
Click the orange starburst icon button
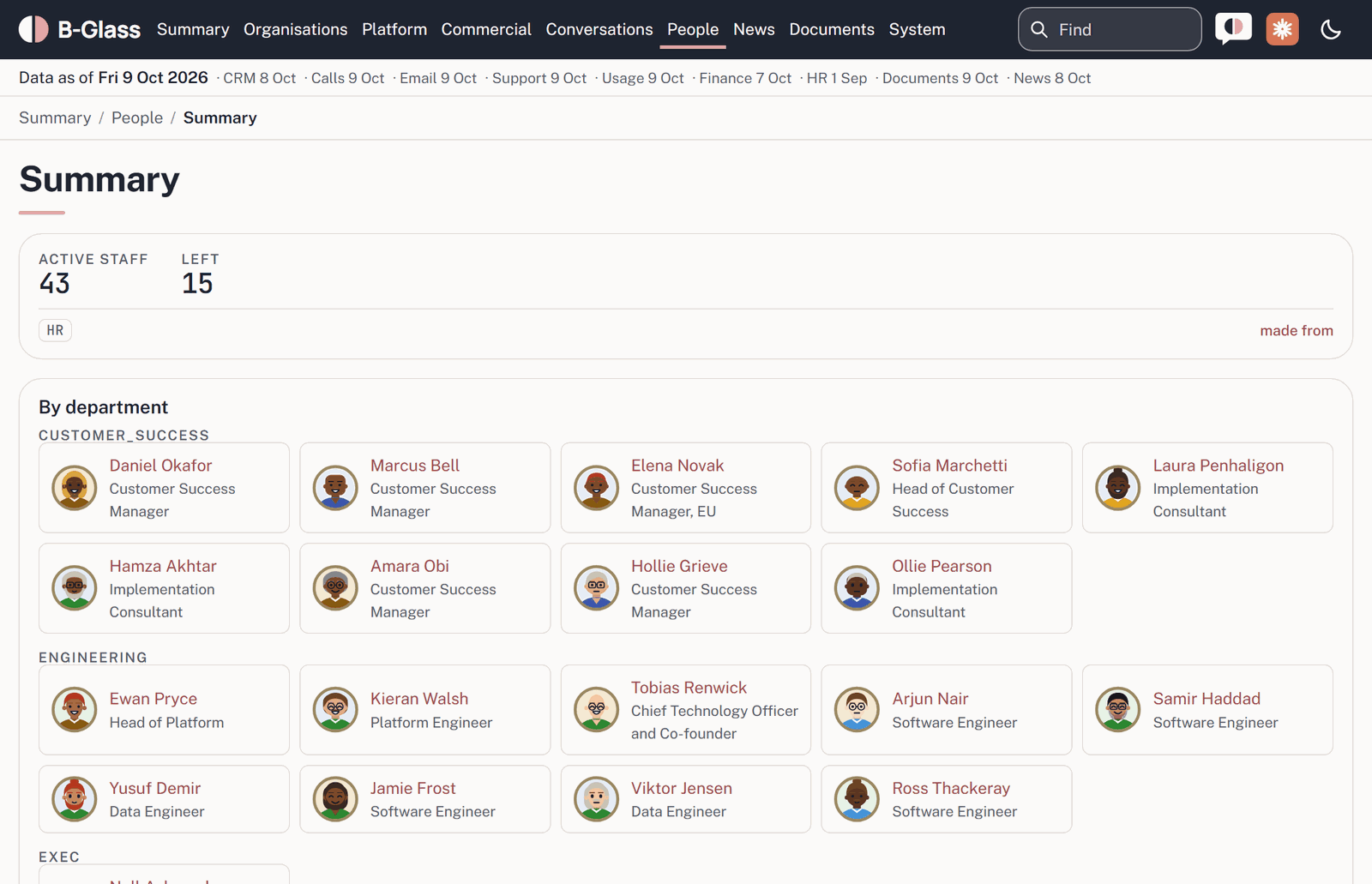click(x=1282, y=29)
